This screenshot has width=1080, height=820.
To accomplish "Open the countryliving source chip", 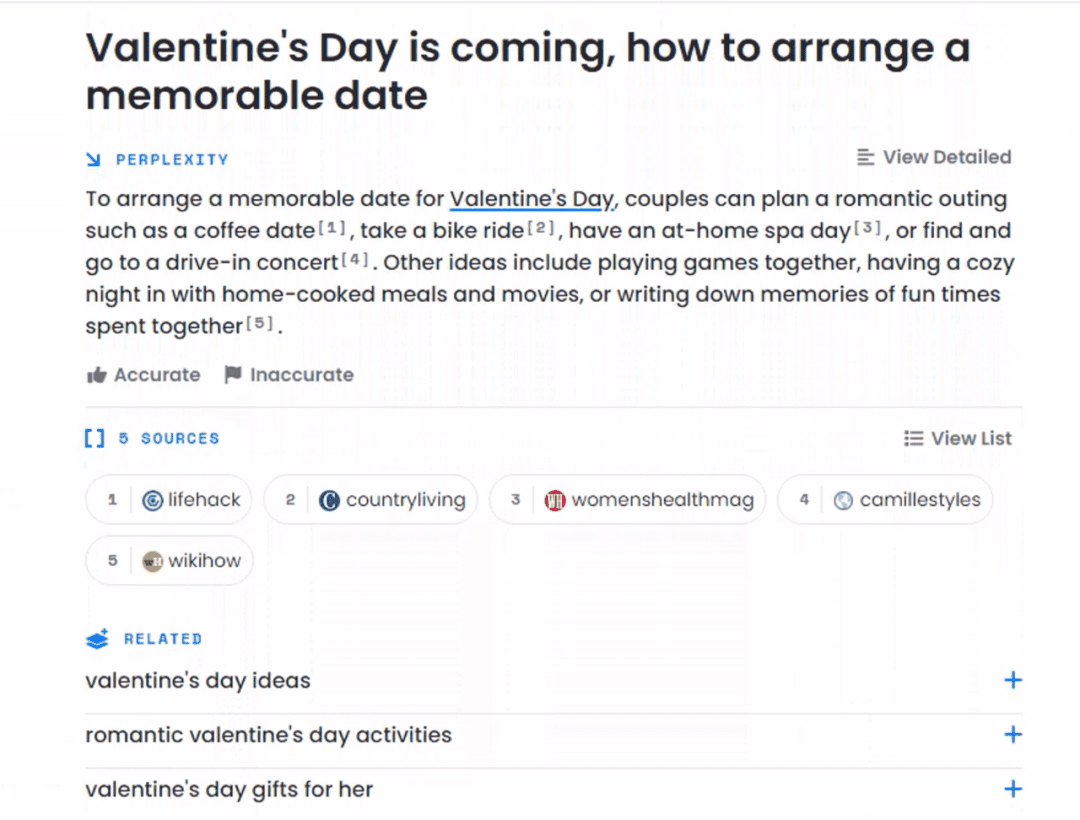I will (371, 500).
